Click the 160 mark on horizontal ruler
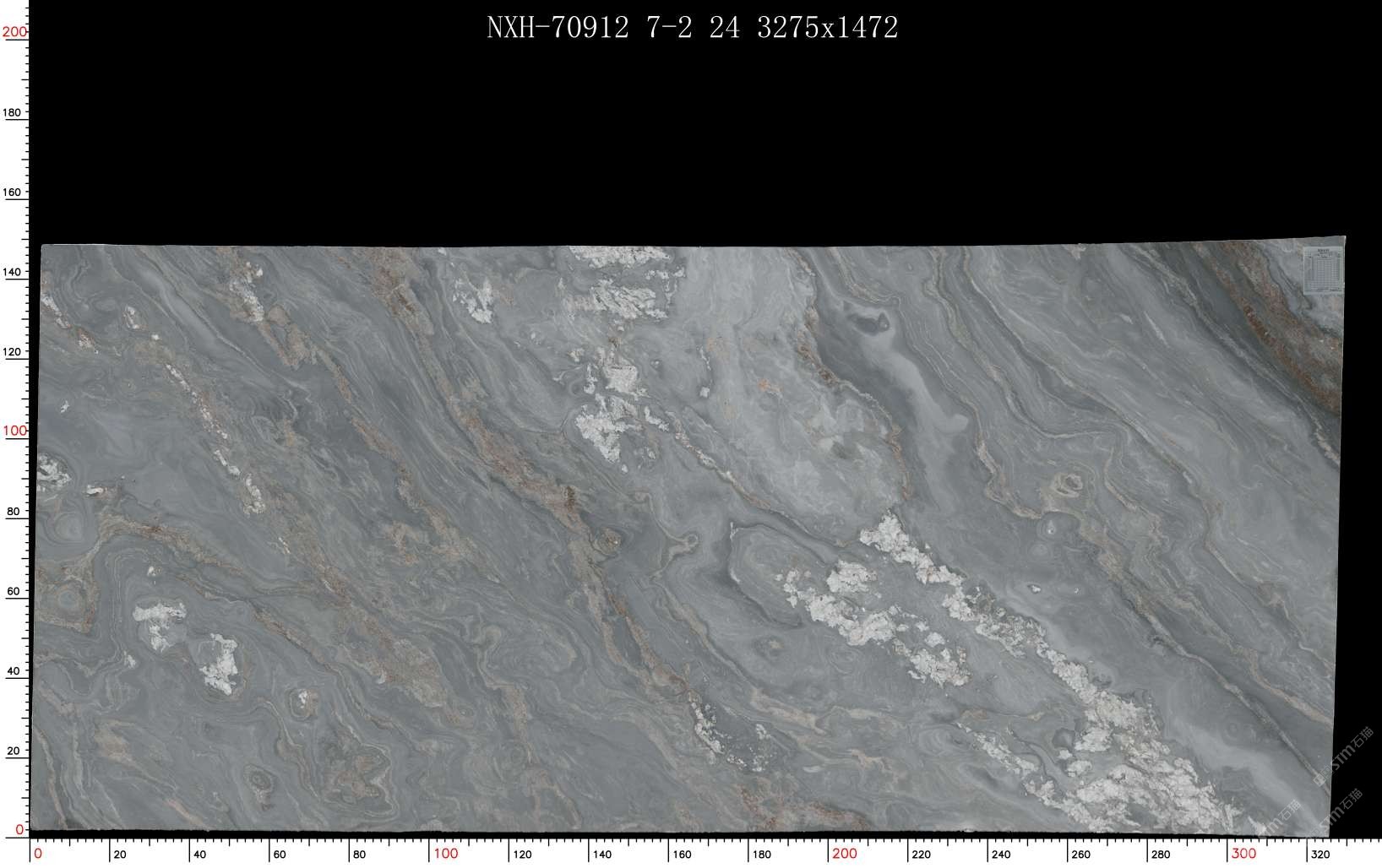Viewport: 1382px width, 868px height. click(682, 854)
